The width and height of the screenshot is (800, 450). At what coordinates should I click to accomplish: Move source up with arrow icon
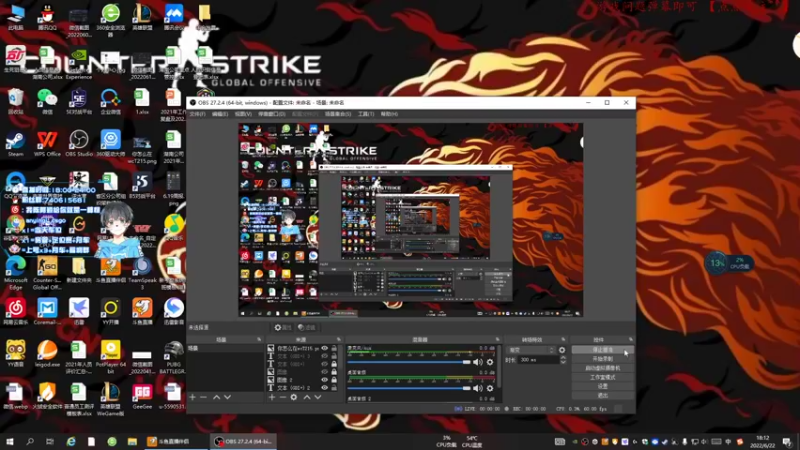(x=307, y=397)
